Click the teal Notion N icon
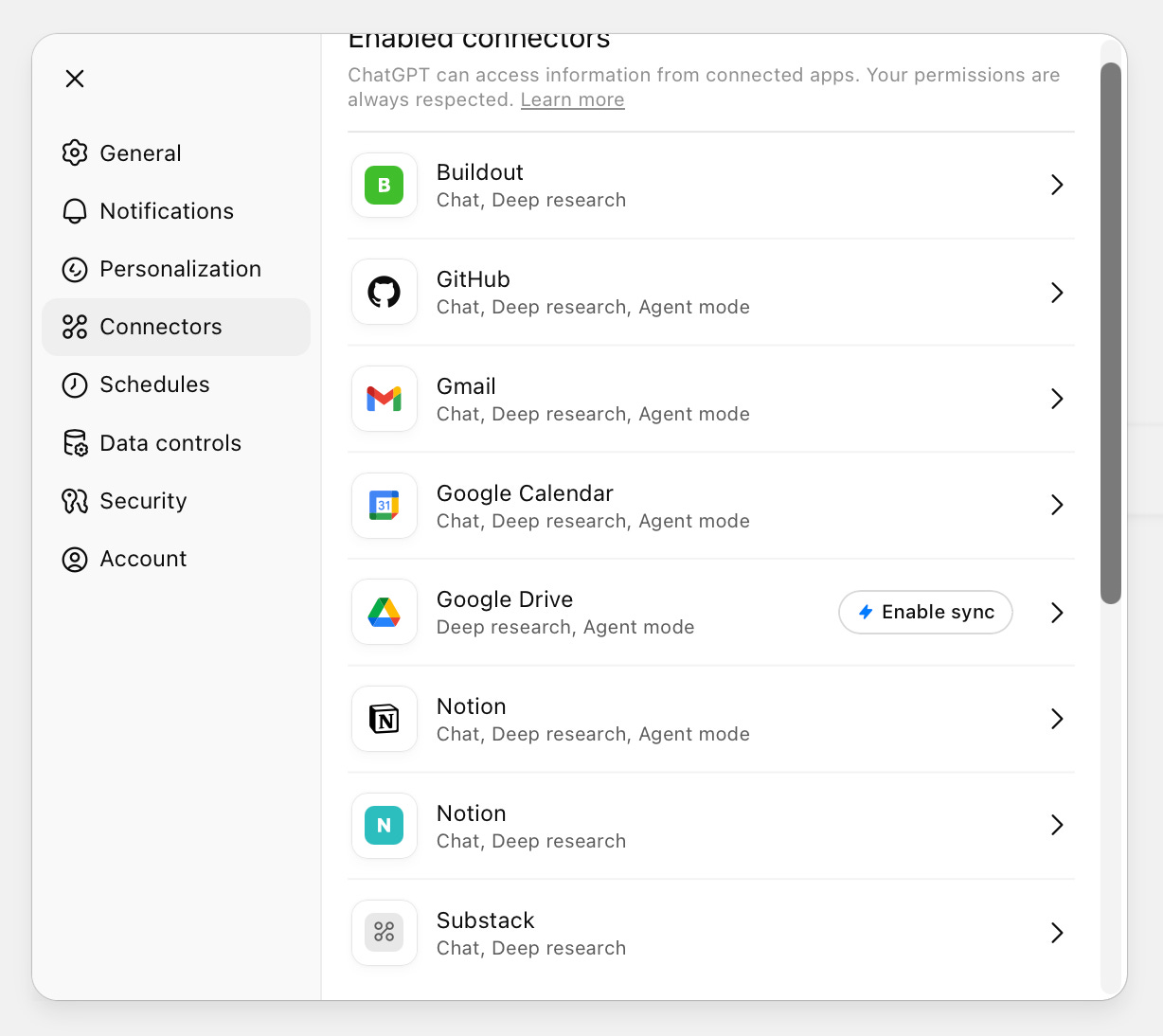Image resolution: width=1163 pixels, height=1036 pixels. 385,826
